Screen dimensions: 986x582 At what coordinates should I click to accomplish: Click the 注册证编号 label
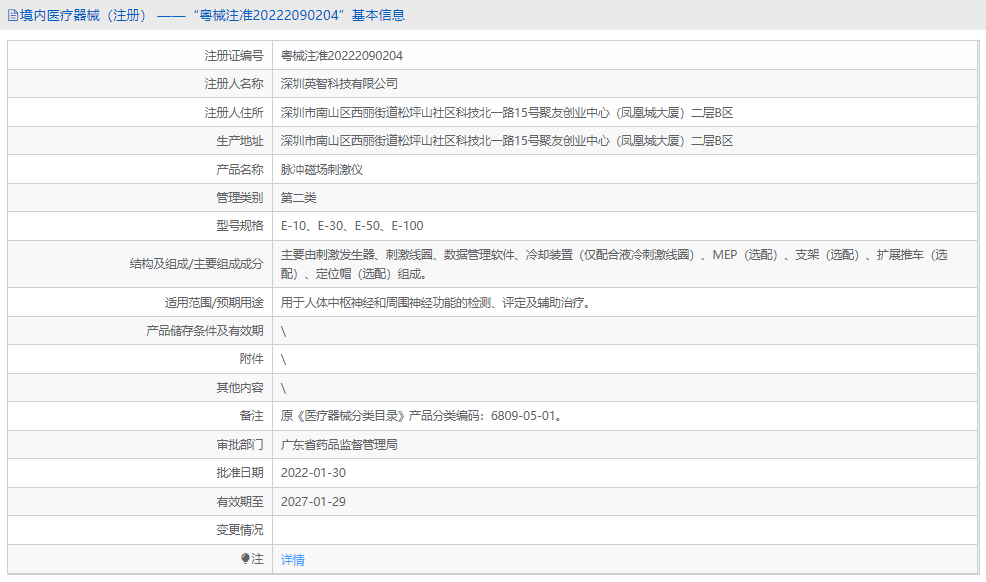coord(234,55)
